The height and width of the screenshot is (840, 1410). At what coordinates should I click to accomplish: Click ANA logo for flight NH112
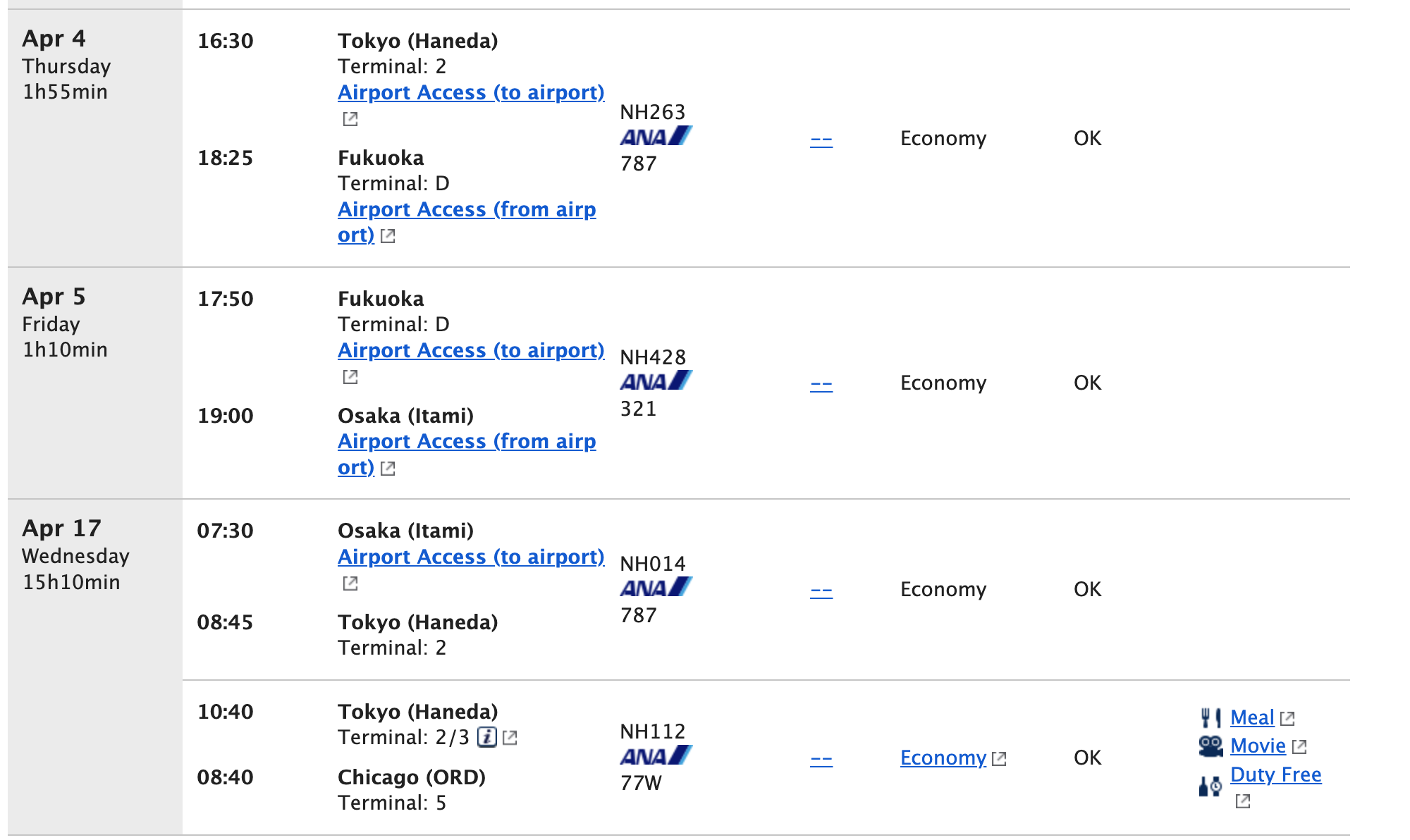coord(656,755)
